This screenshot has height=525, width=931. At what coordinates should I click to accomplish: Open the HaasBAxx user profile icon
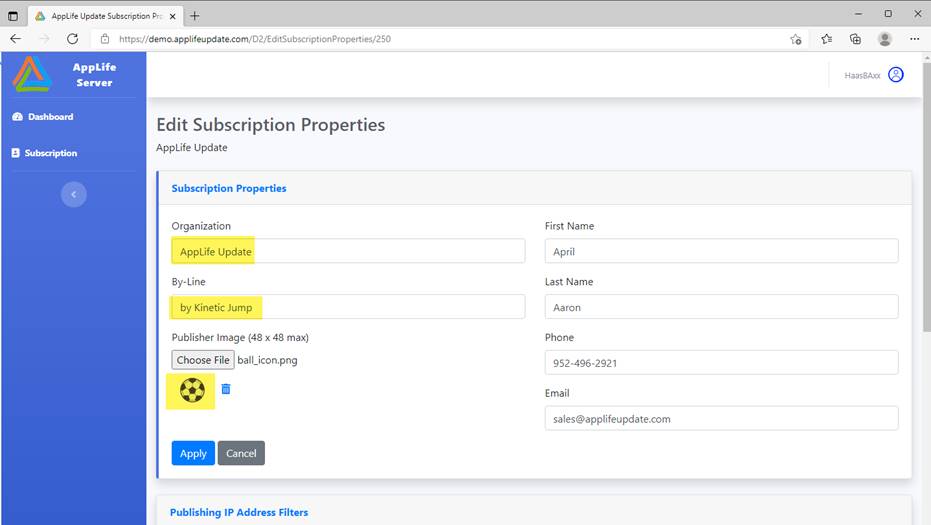point(895,75)
